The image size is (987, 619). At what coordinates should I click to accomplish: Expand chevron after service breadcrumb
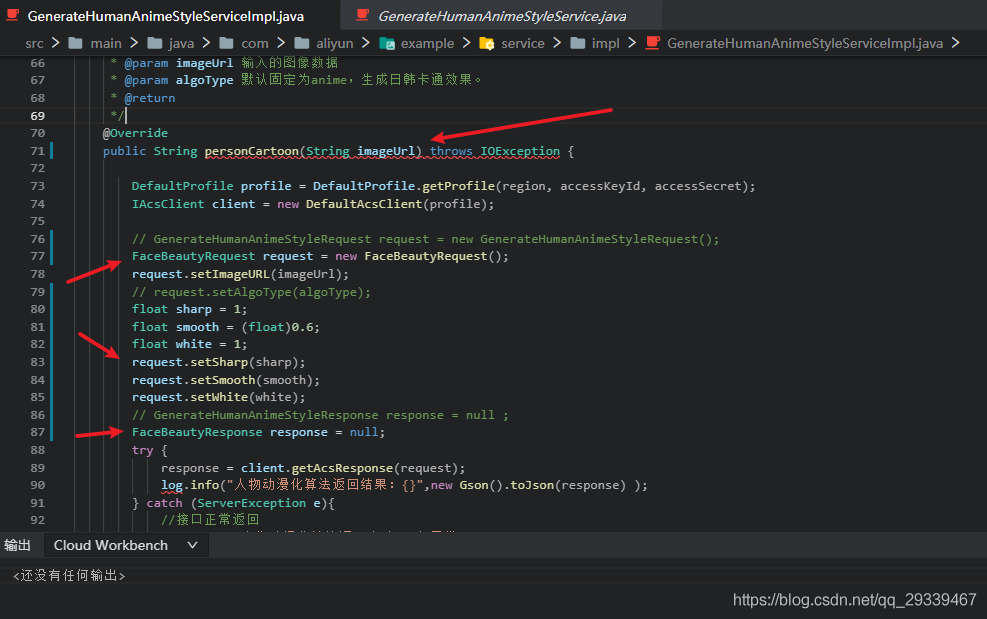(557, 43)
